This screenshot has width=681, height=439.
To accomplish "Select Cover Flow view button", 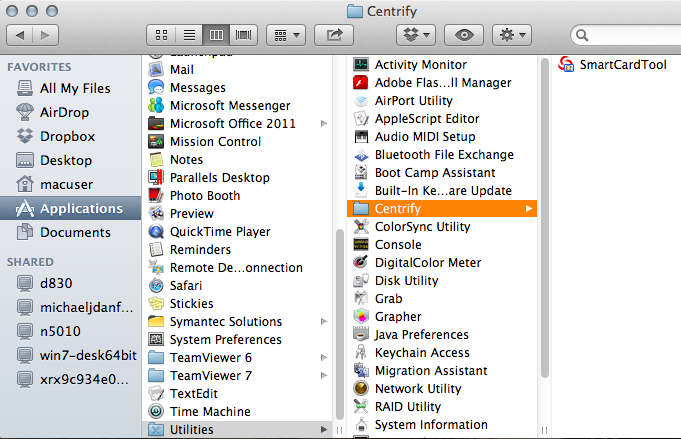I will (x=244, y=34).
